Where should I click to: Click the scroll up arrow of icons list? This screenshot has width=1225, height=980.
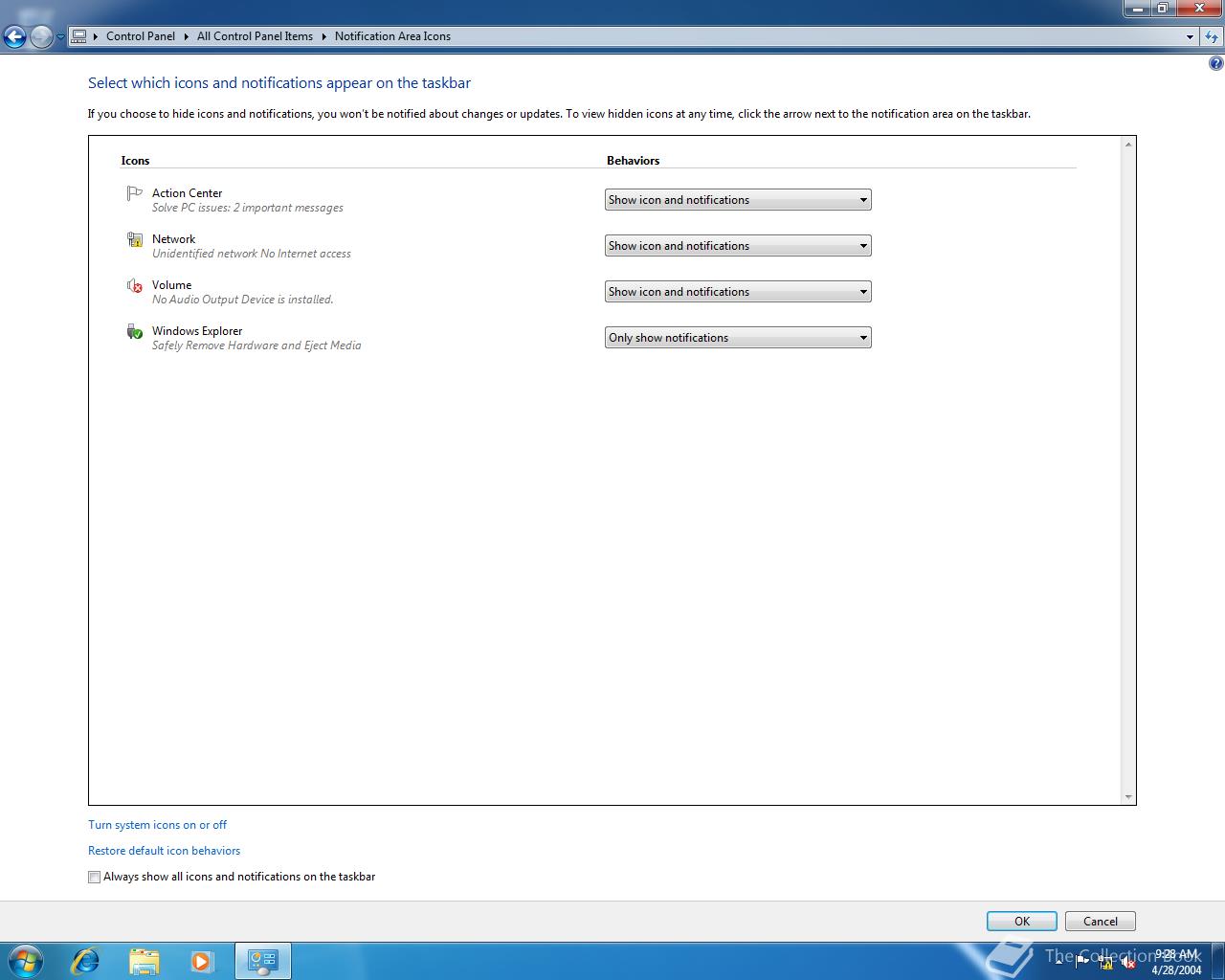1128,145
